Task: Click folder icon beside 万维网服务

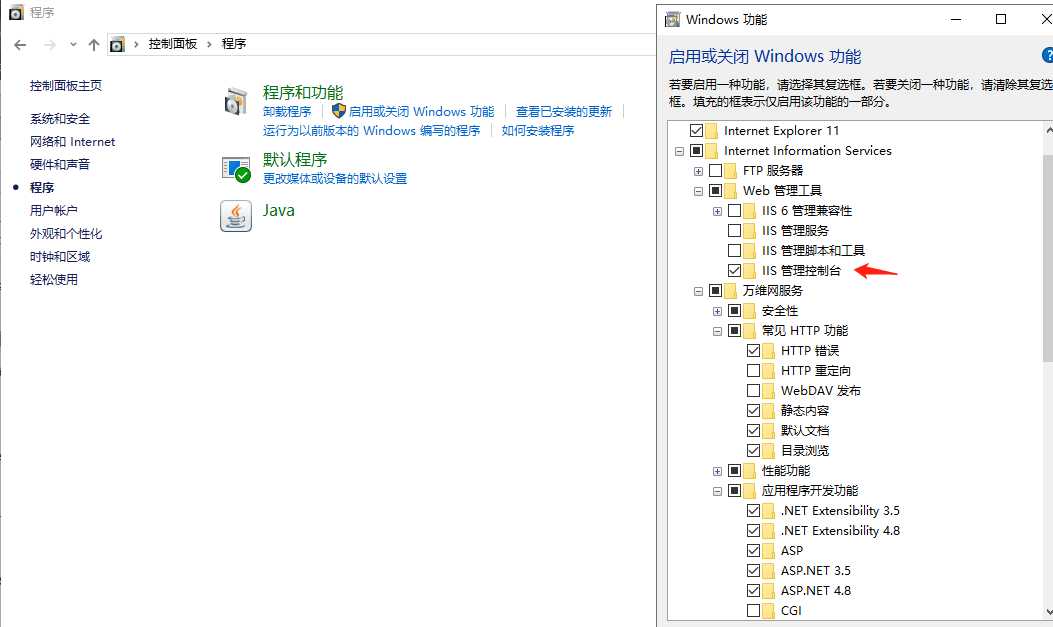Action: (730, 291)
